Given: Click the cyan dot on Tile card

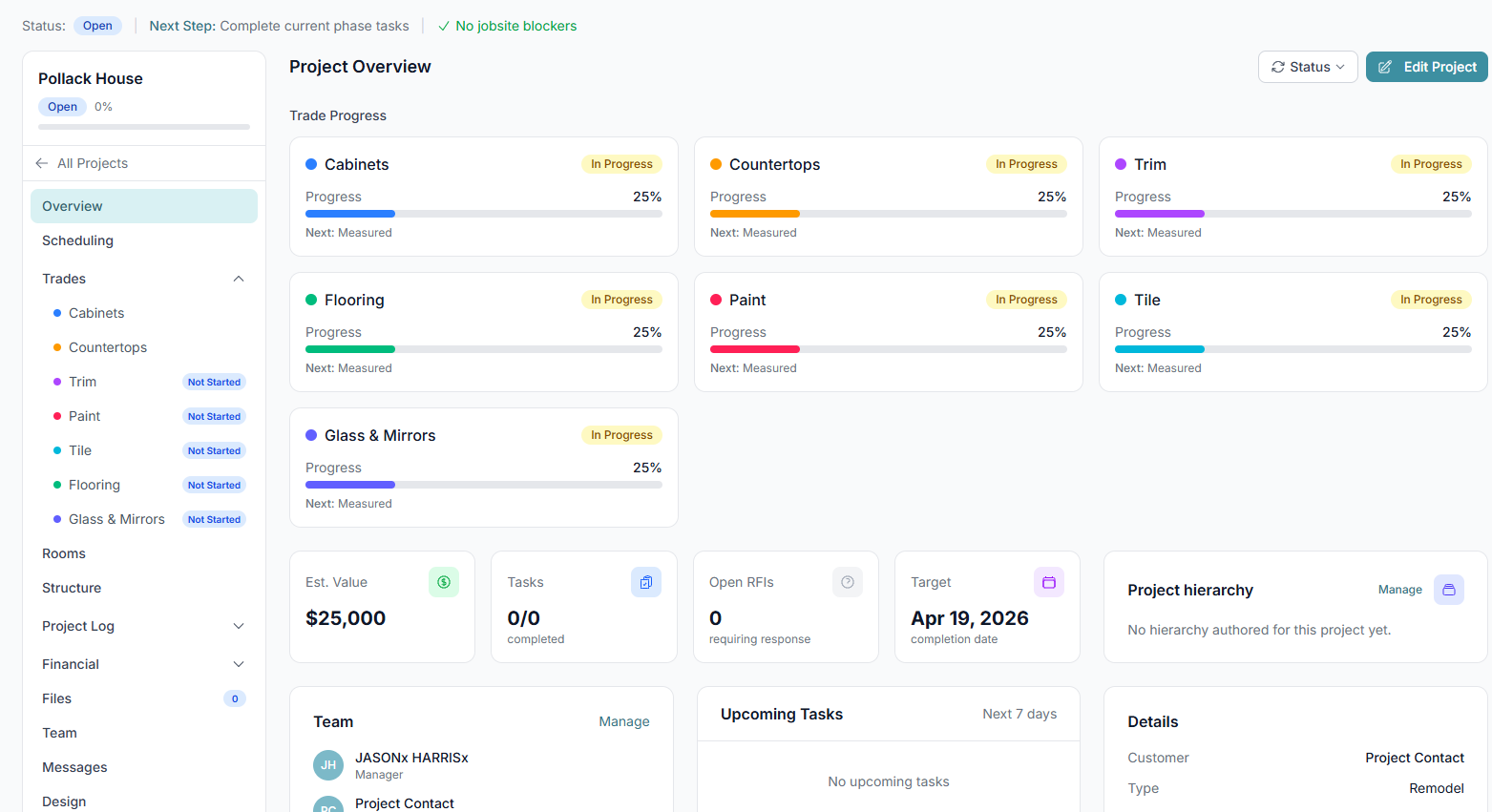Looking at the screenshot, I should pos(1121,300).
